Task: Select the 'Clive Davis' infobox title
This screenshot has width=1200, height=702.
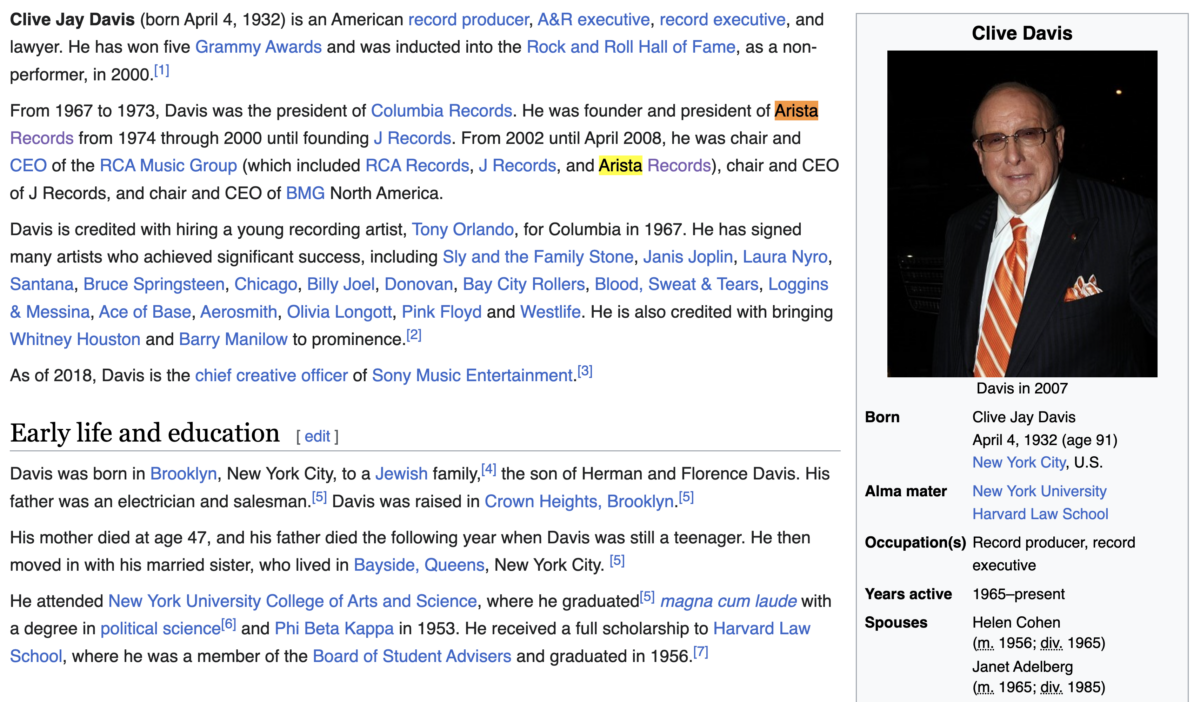Action: click(1022, 33)
